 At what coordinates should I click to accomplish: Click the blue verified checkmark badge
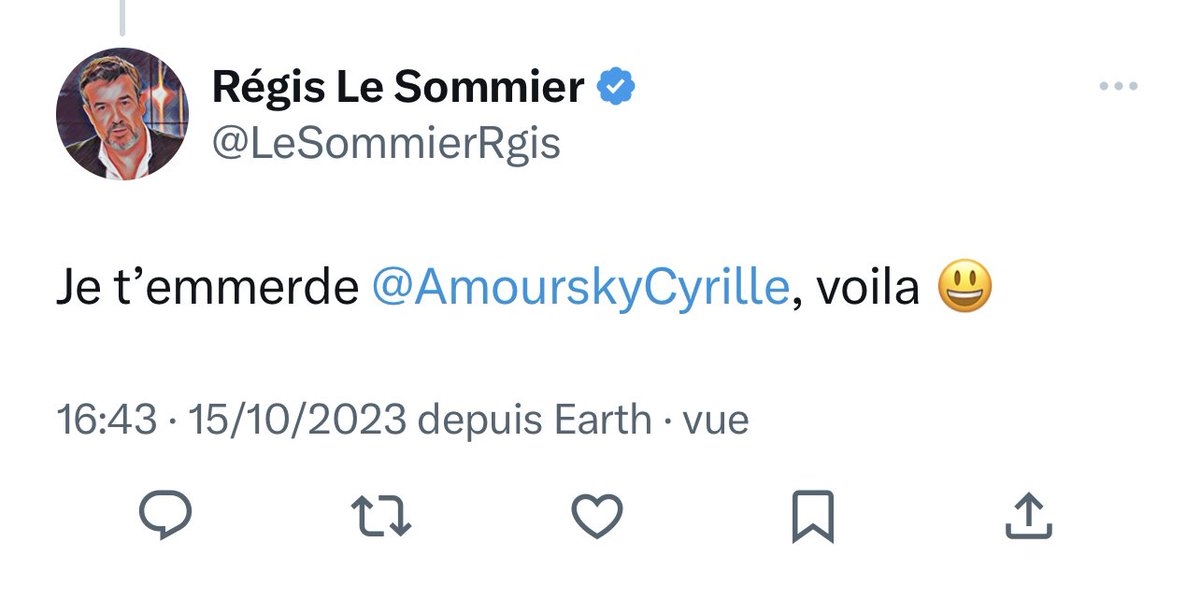coord(615,89)
